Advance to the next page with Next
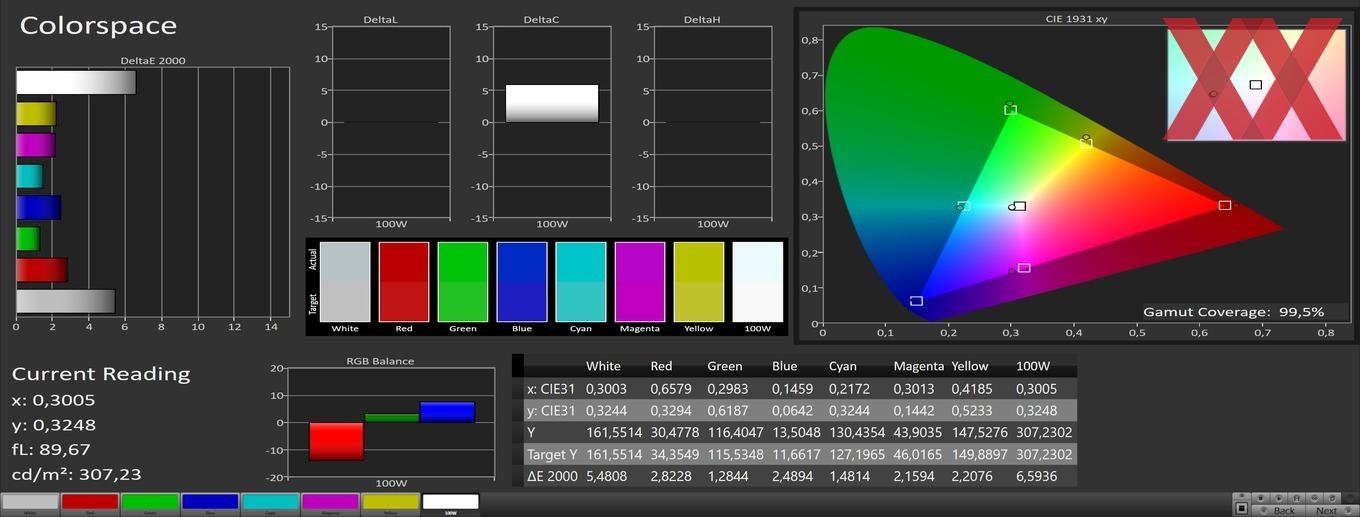Screen dimensions: 1360x517 [1332, 511]
